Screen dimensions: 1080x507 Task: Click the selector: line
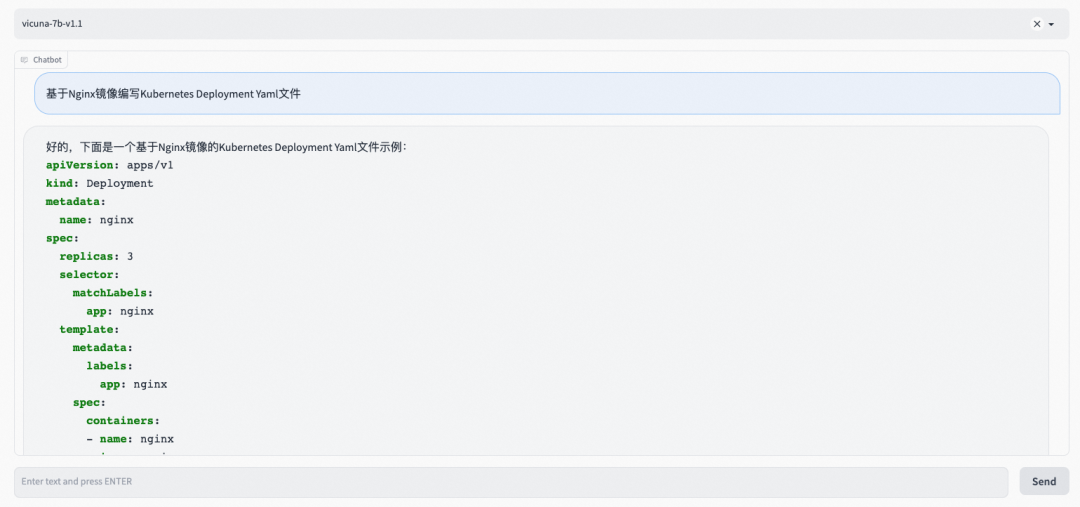click(90, 275)
